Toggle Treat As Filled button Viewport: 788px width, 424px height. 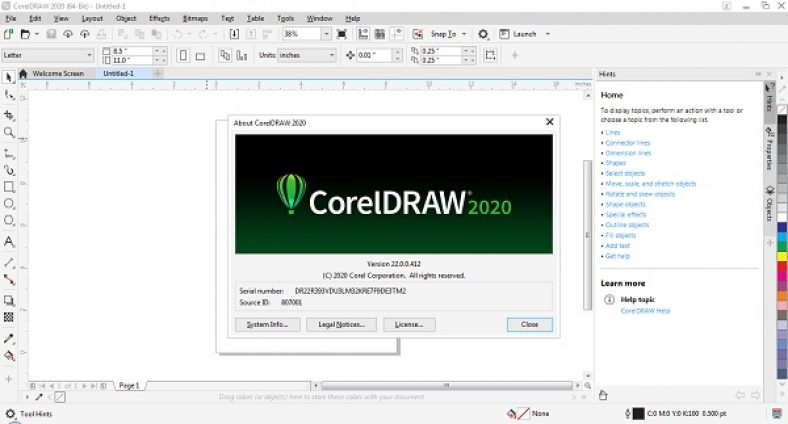490,55
